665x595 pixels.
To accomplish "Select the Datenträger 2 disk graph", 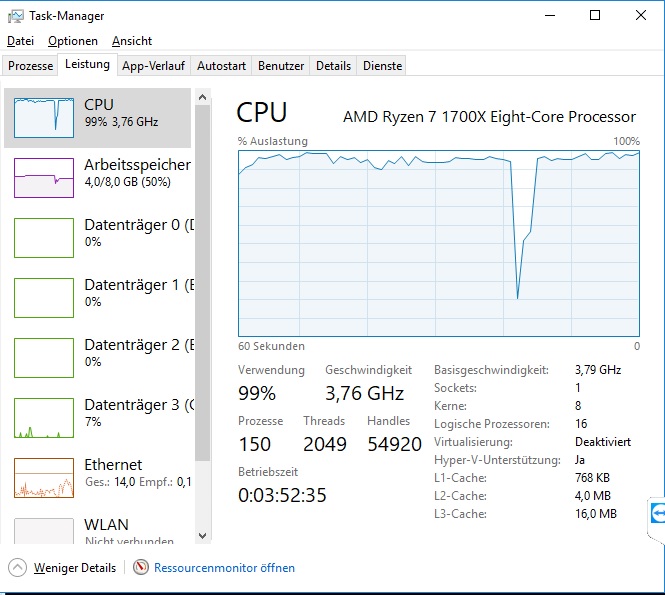I will click(44, 358).
